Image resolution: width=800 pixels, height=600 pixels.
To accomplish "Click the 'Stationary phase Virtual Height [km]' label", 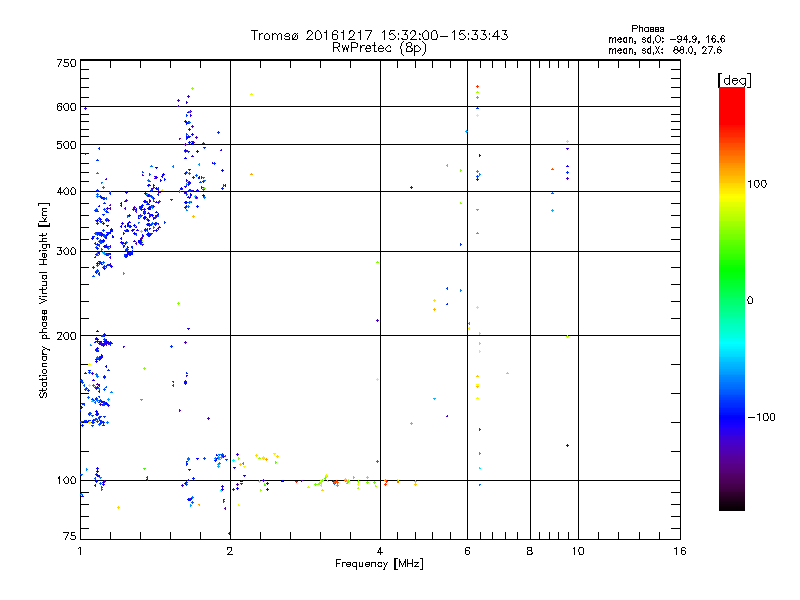I will (x=44, y=300).
